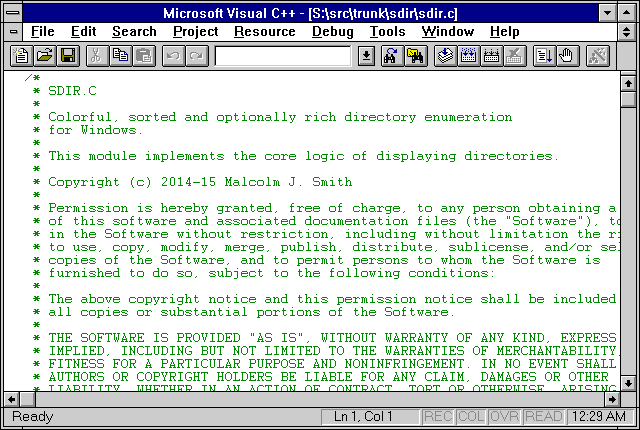Click the toolbar search text box
The height and width of the screenshot is (430, 640).
(282, 56)
